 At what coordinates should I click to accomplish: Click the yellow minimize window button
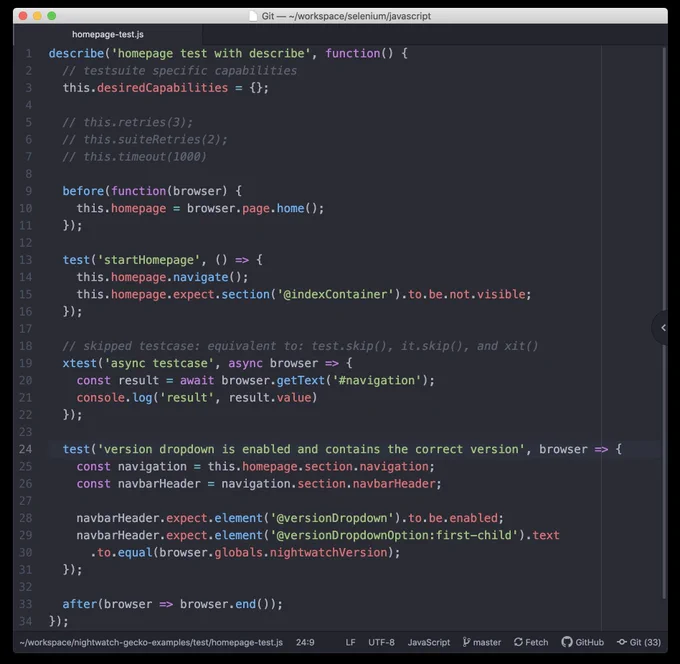click(x=37, y=16)
